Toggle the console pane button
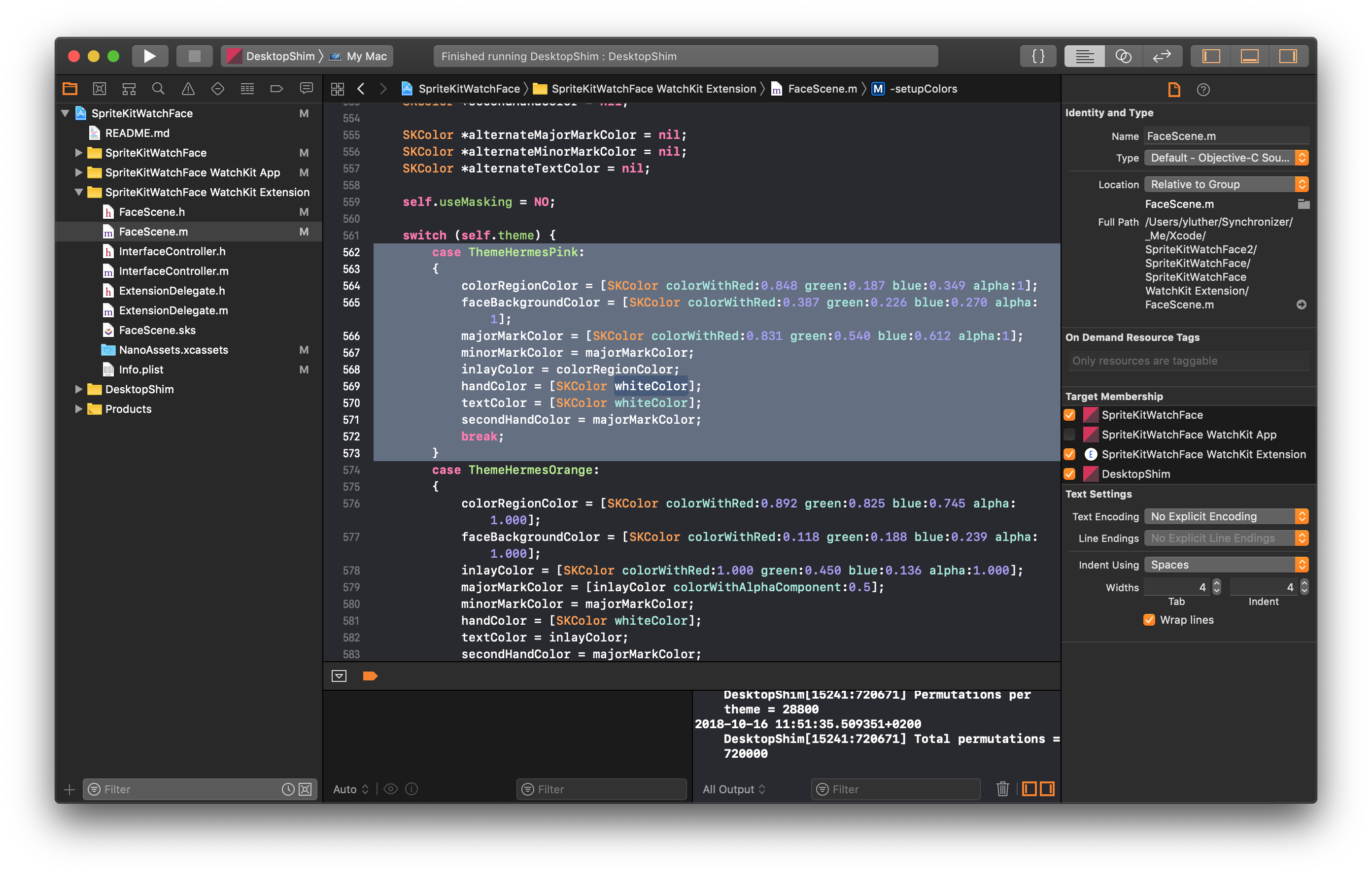Screen dimensions: 1372x876 pos(1047,789)
